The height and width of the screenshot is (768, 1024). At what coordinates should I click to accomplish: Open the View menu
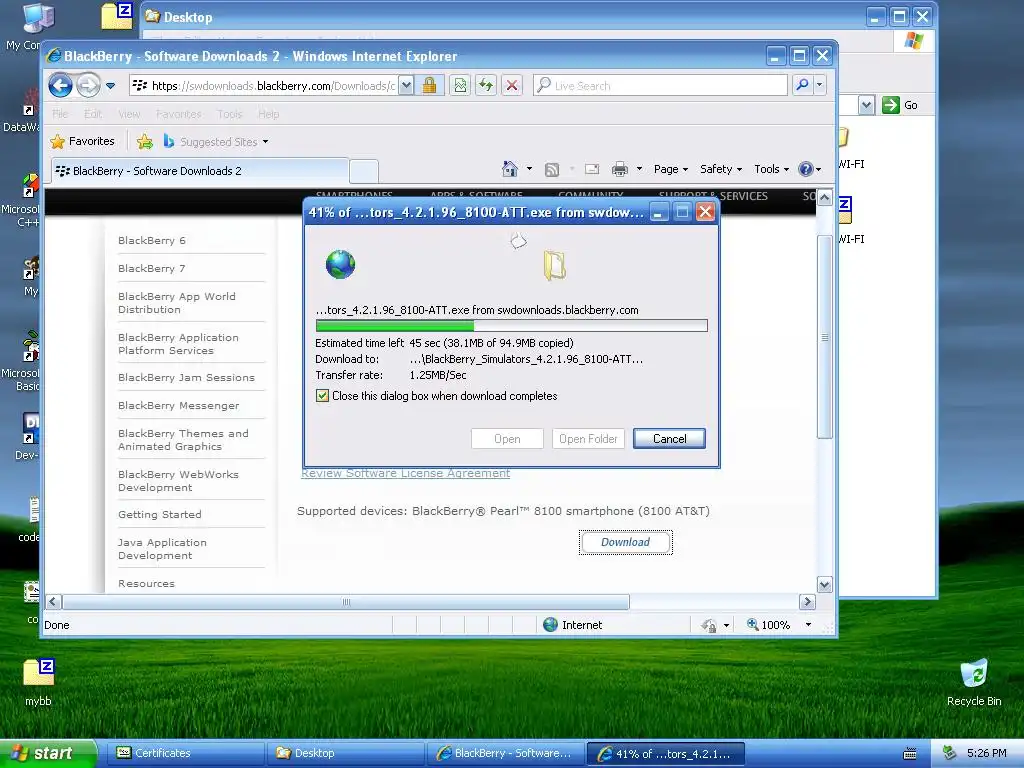coord(129,114)
